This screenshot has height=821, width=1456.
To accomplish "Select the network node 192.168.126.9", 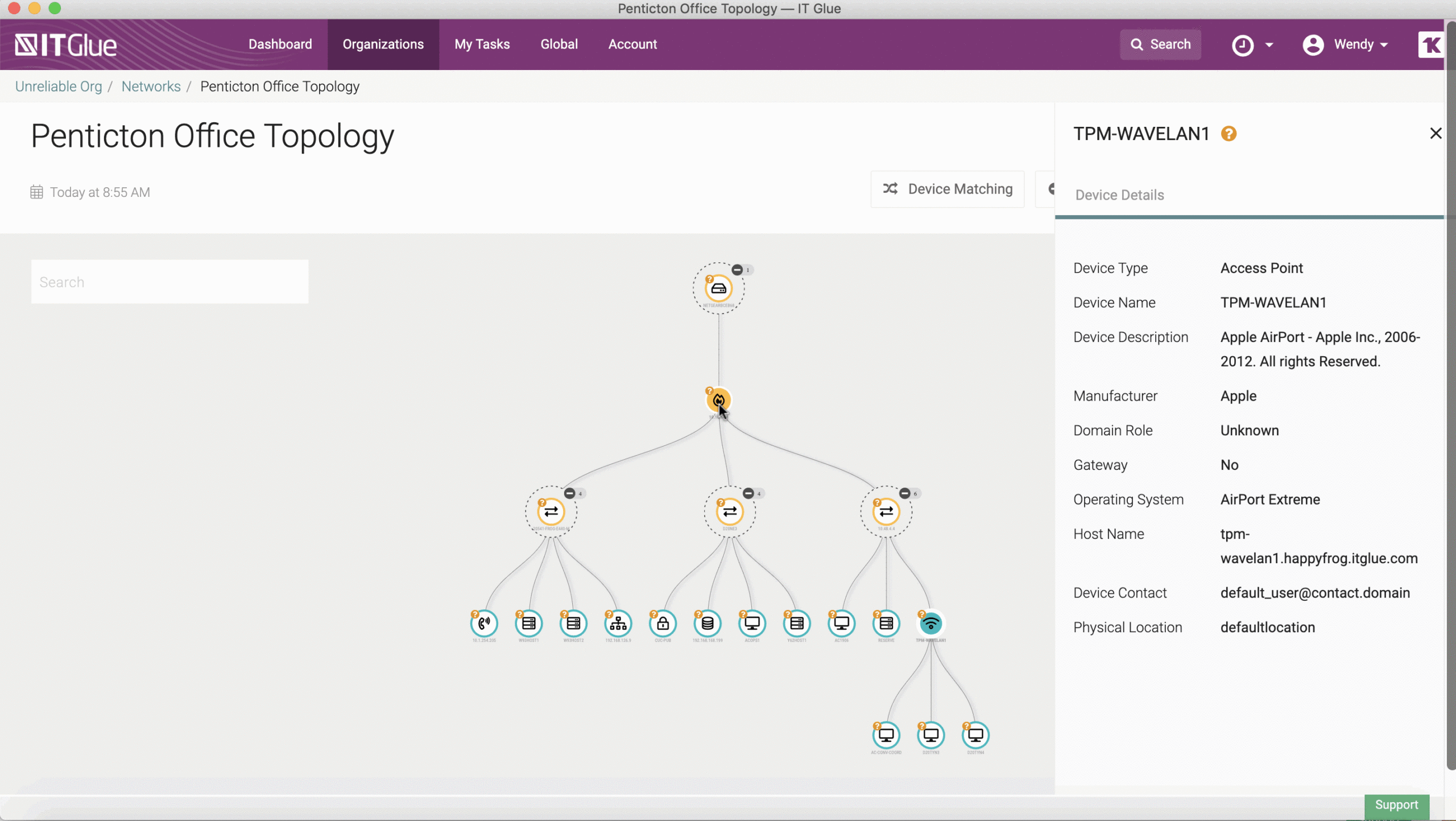I will coord(618,624).
